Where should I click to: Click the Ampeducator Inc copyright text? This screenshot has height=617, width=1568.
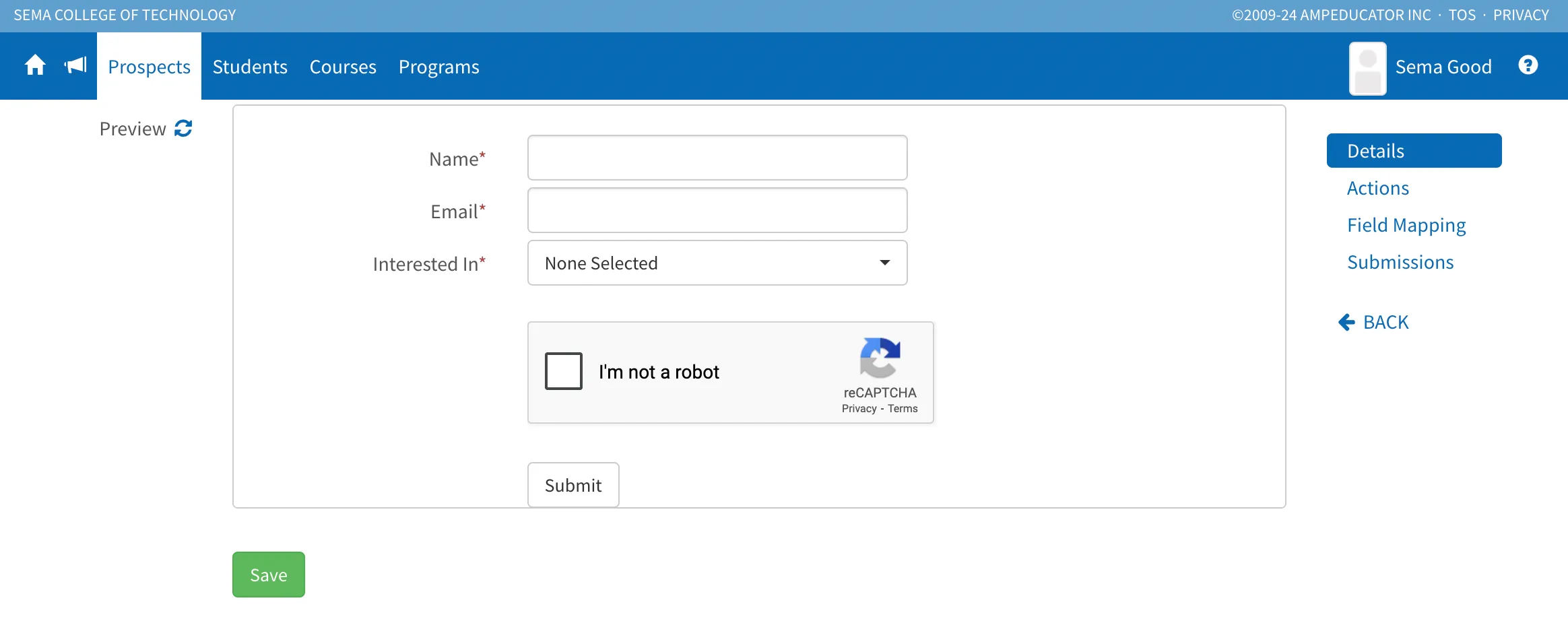tap(1332, 15)
